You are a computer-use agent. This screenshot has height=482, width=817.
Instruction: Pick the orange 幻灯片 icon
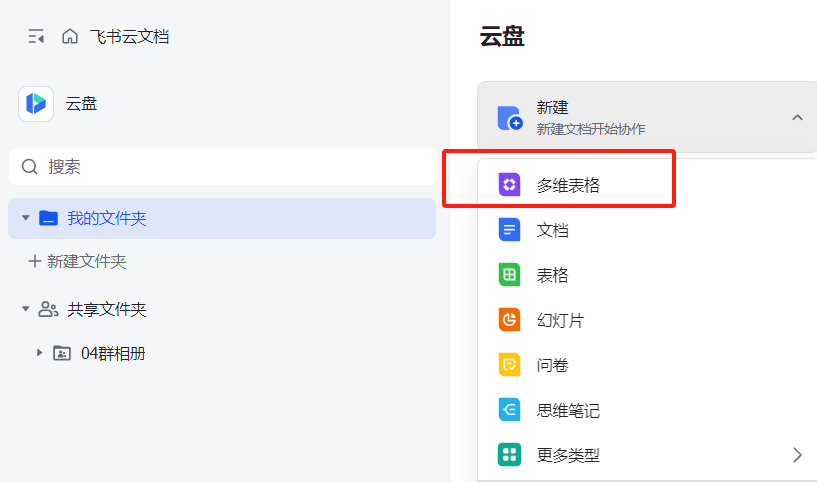[x=510, y=320]
